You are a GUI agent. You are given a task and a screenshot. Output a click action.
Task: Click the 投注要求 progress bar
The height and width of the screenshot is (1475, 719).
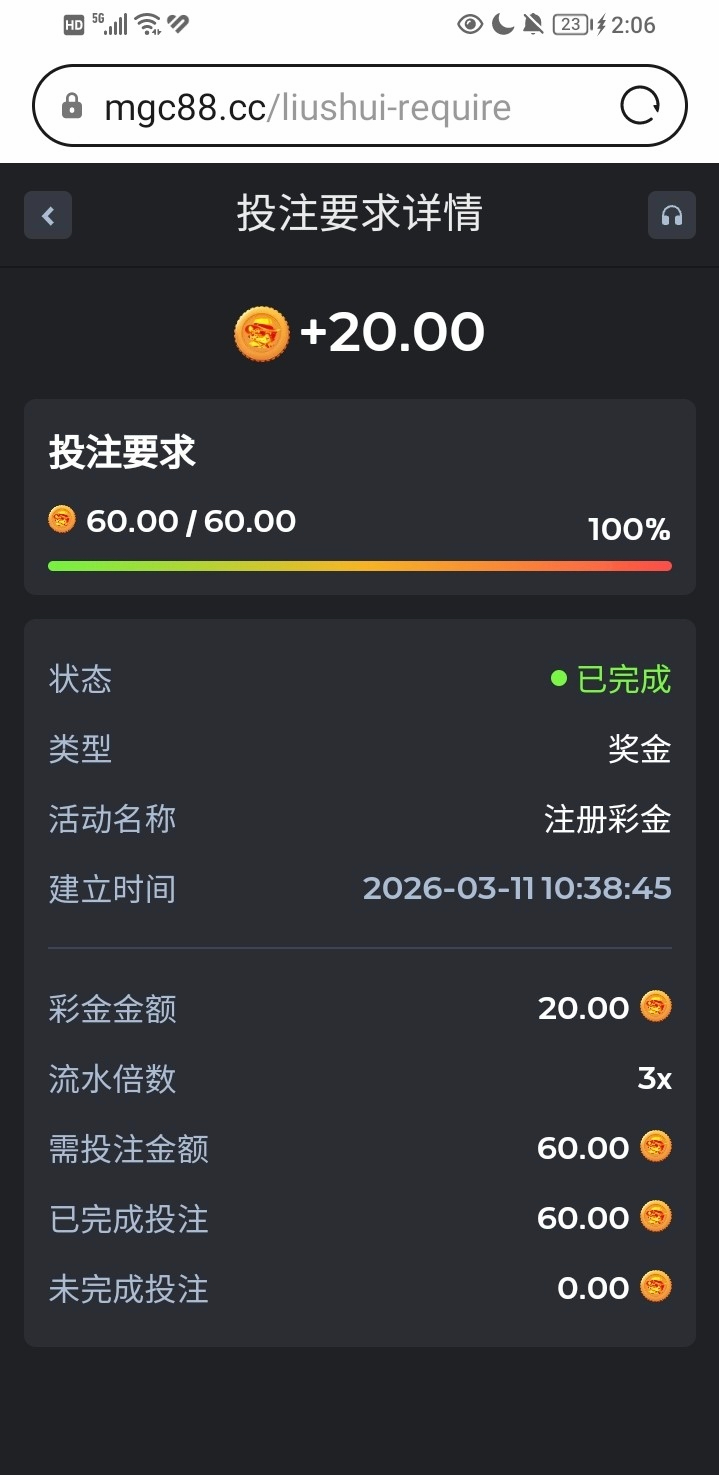359,566
